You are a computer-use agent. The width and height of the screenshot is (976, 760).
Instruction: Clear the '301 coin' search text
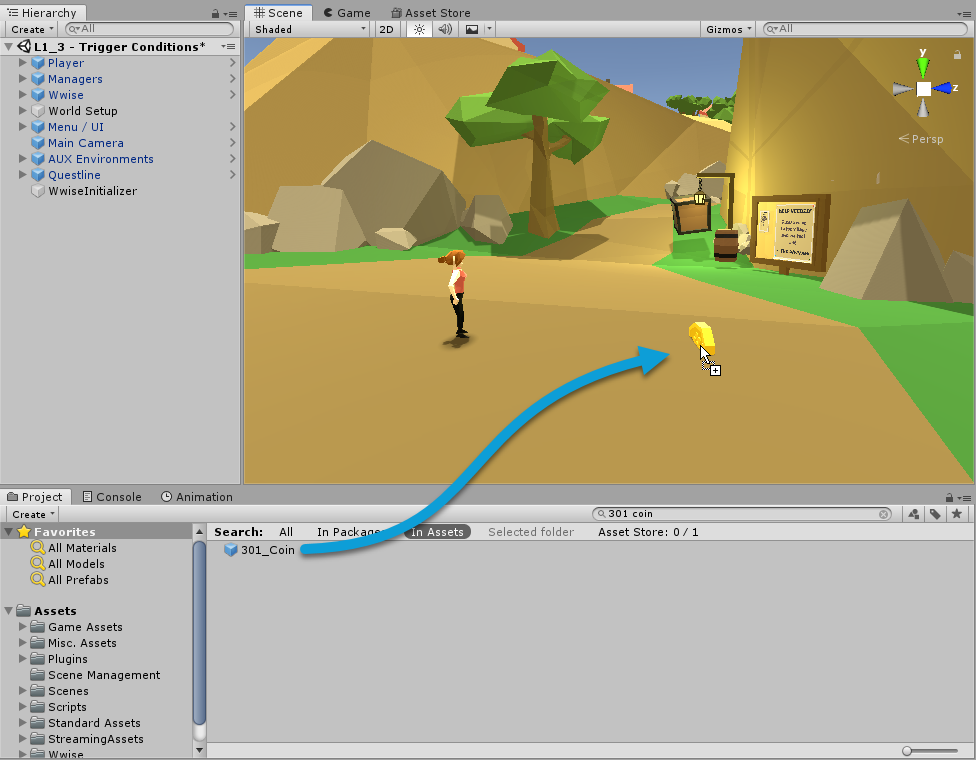884,514
